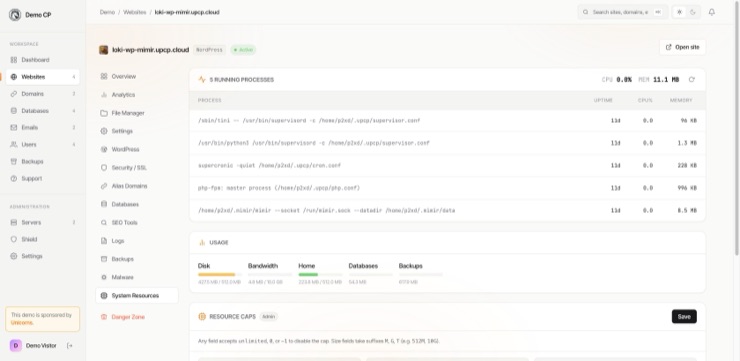740x361 pixels.
Task: Open Users in the sidebar
Action: [x=42, y=144]
